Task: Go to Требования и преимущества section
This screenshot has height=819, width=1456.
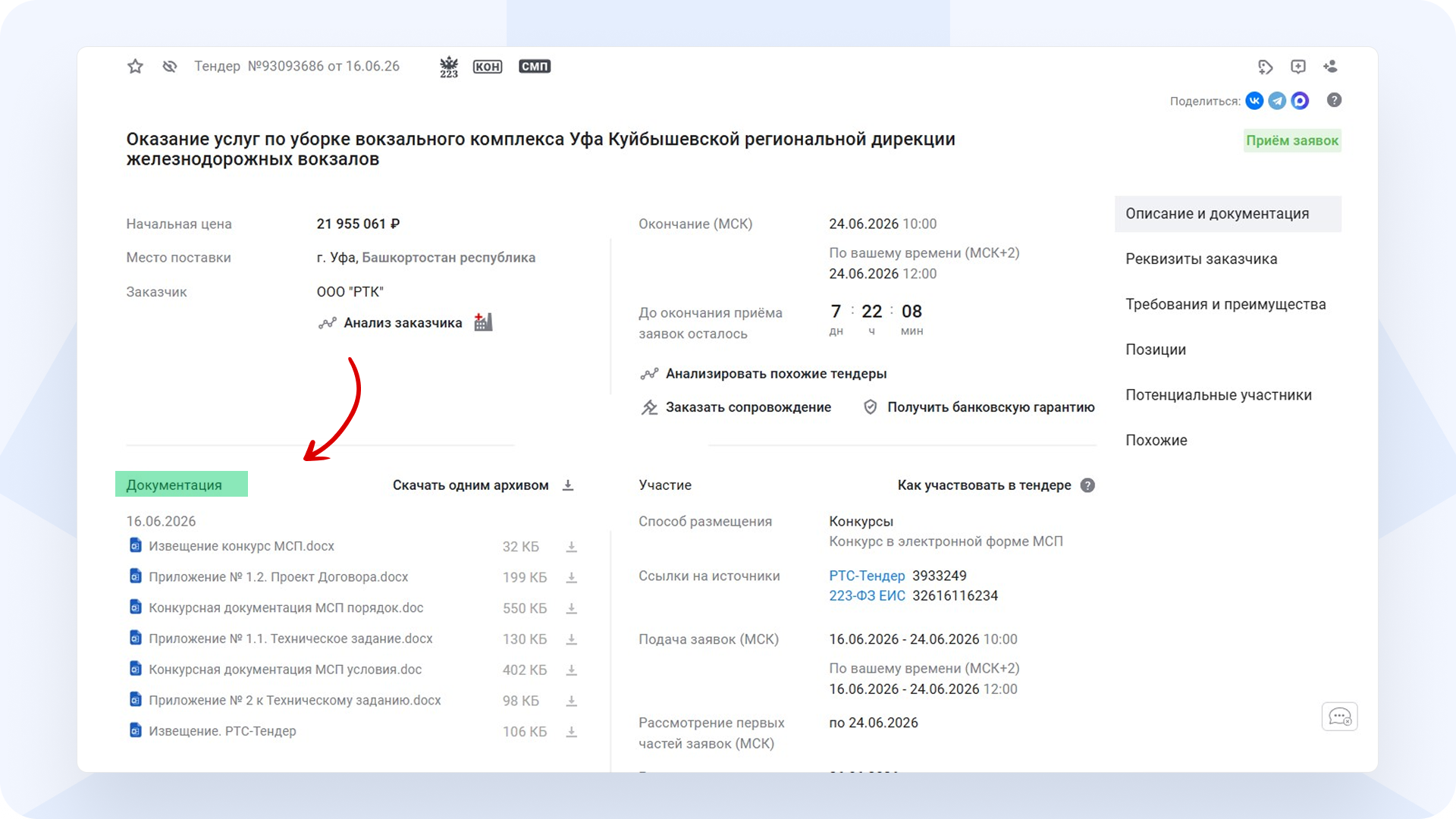Action: tap(1225, 305)
